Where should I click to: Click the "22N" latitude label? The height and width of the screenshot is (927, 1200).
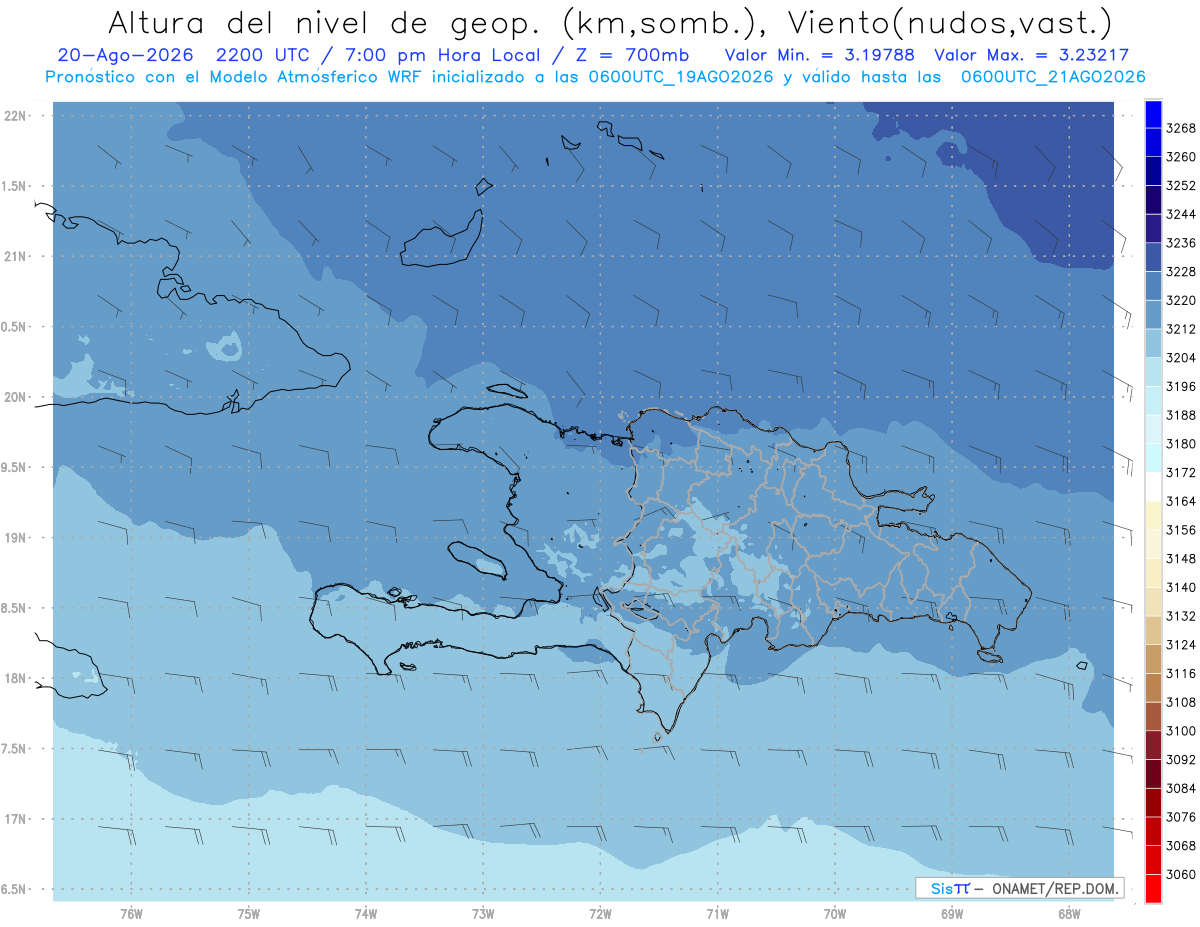pyautogui.click(x=16, y=116)
